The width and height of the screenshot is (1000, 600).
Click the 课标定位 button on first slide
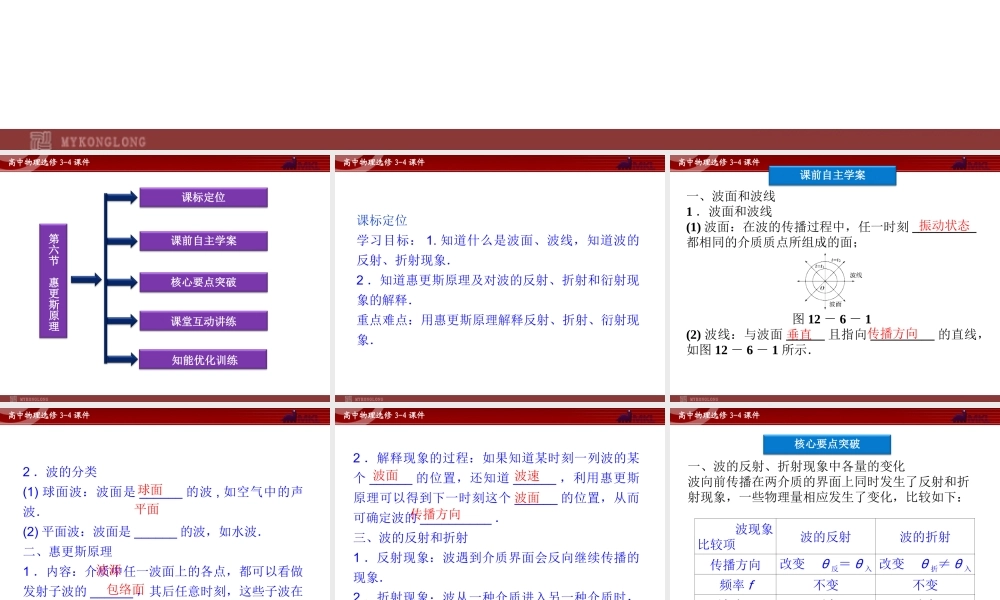pyautogui.click(x=203, y=198)
